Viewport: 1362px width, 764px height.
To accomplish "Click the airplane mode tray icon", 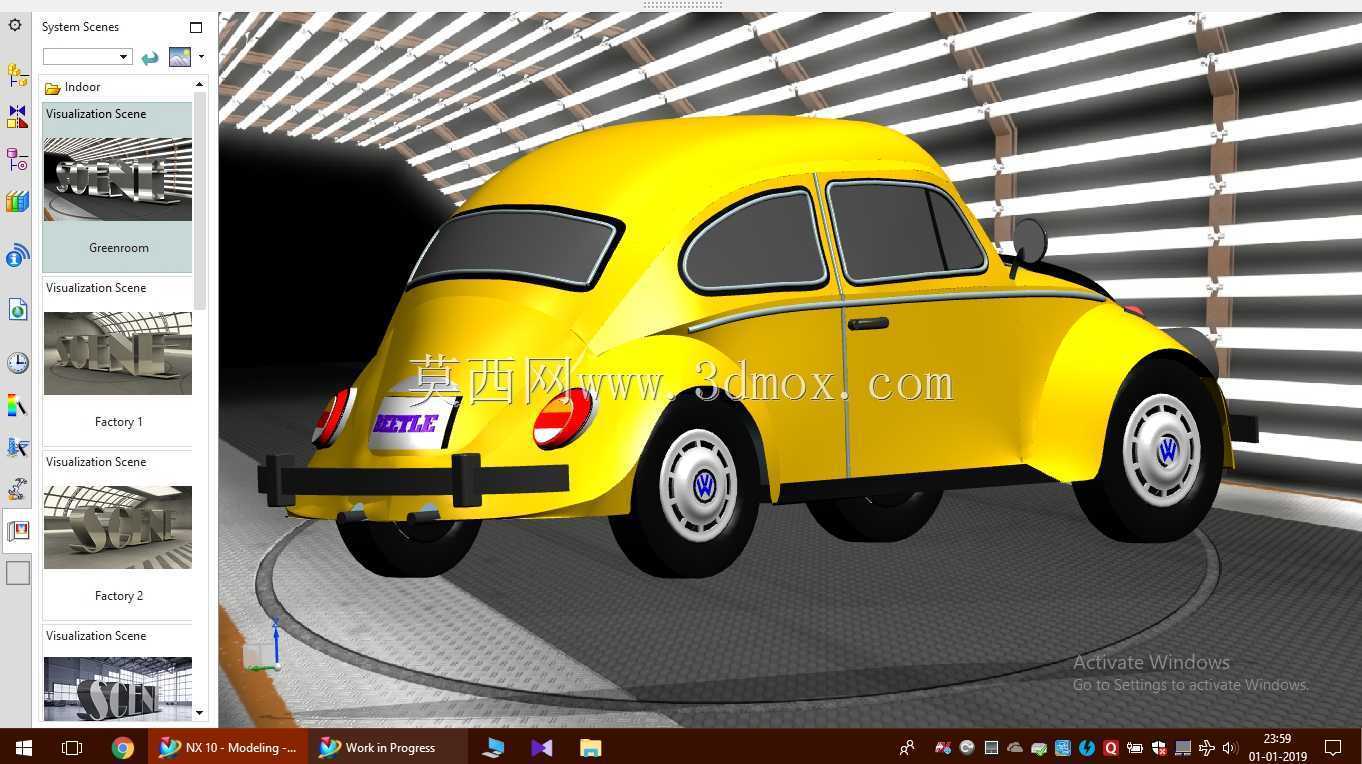I will (1207, 747).
